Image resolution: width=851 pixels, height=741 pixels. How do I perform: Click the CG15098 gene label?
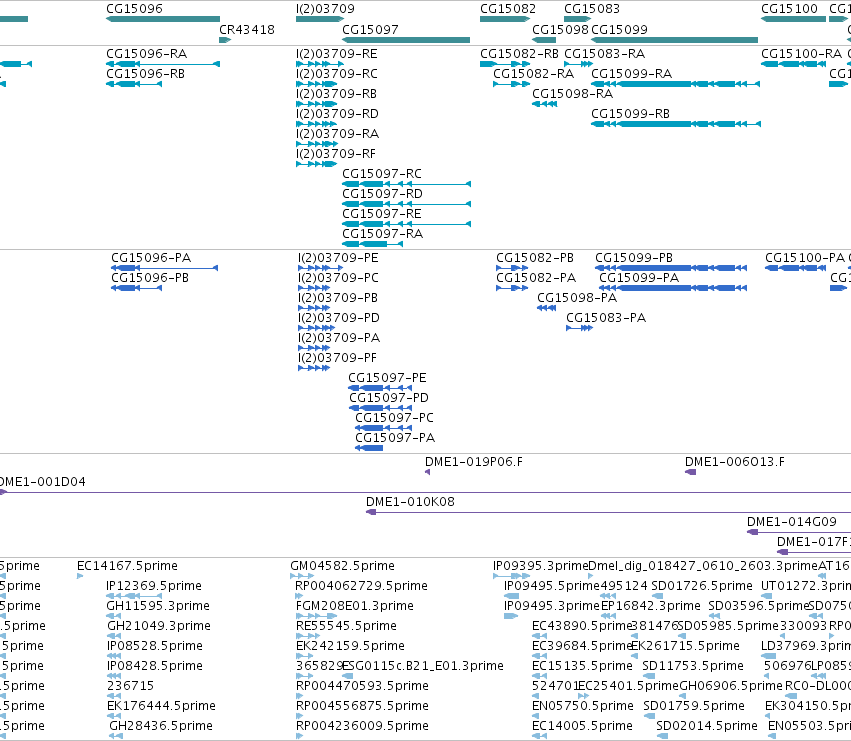(560, 30)
